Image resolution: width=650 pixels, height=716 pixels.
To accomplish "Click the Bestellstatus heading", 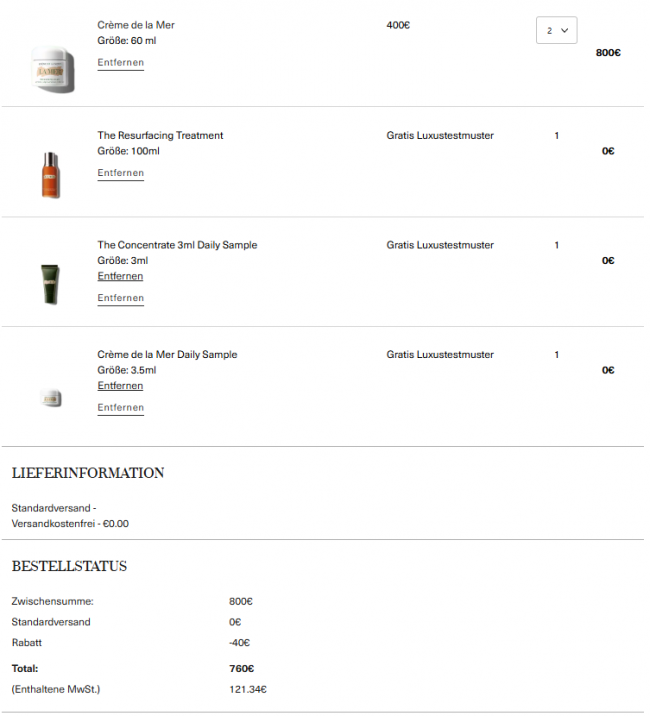I will point(69,566).
